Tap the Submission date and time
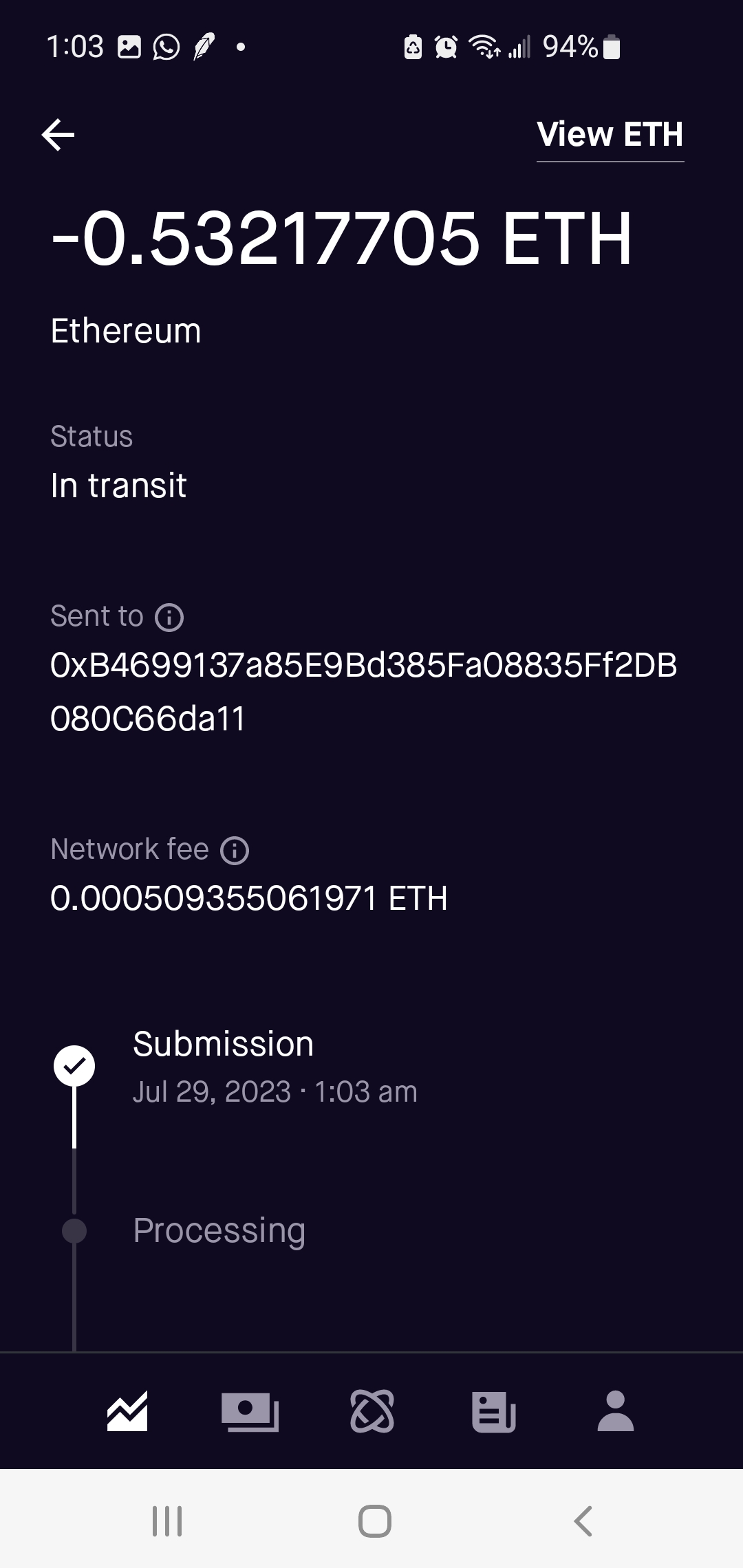 274,1092
